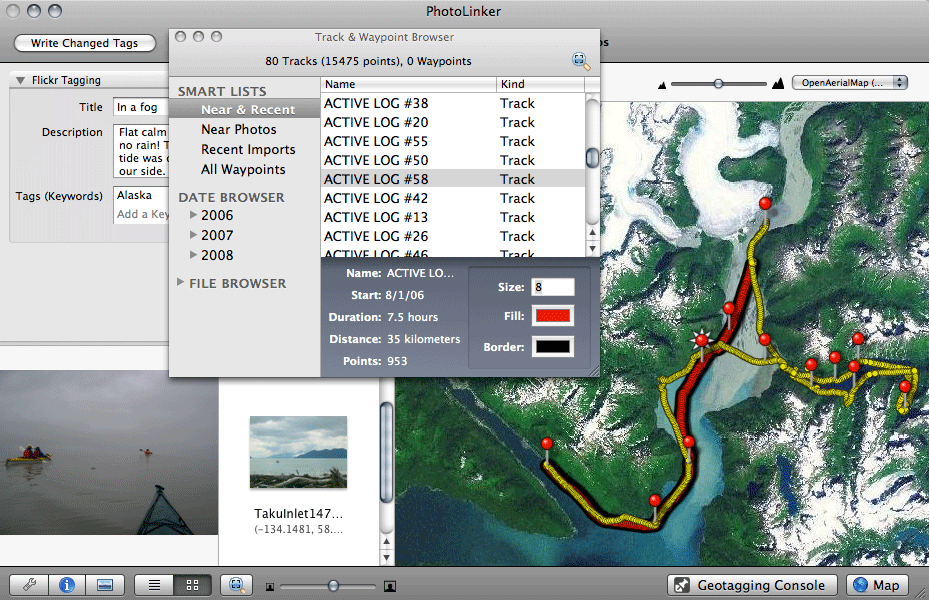The width and height of the screenshot is (929, 600).
Task: Click the track list scroll down arrow
Action: pos(592,248)
